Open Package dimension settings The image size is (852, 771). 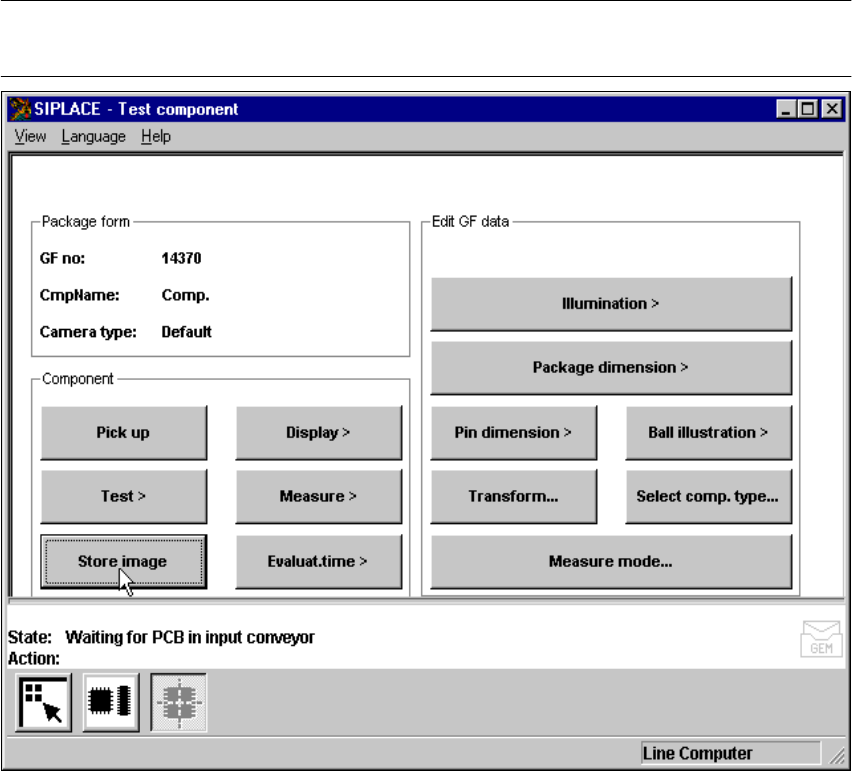(x=610, y=368)
